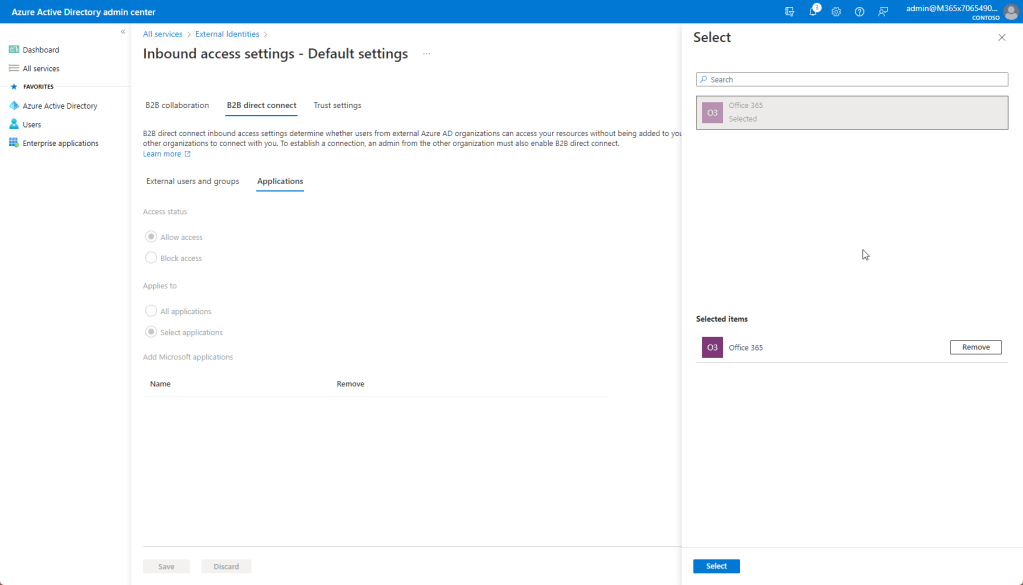Switch to the B2B collaboration tab
This screenshot has width=1023, height=585.
pos(177,105)
